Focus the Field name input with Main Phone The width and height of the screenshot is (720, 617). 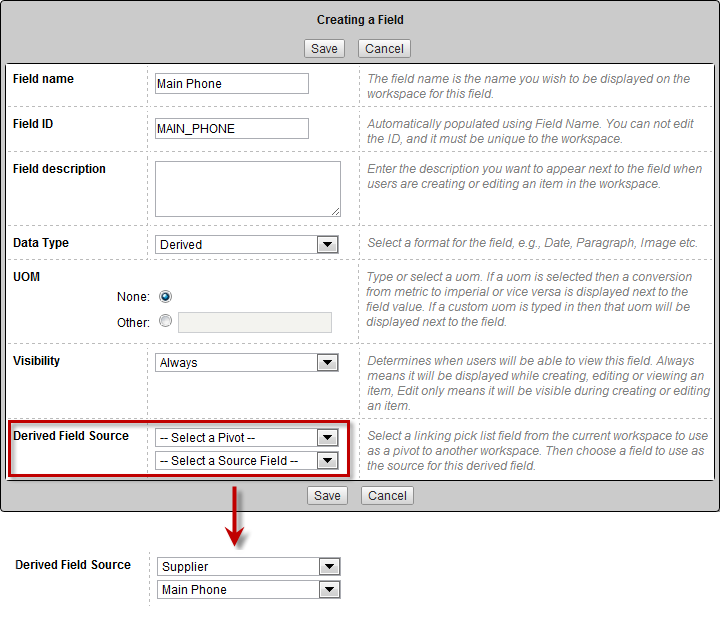[x=232, y=84]
